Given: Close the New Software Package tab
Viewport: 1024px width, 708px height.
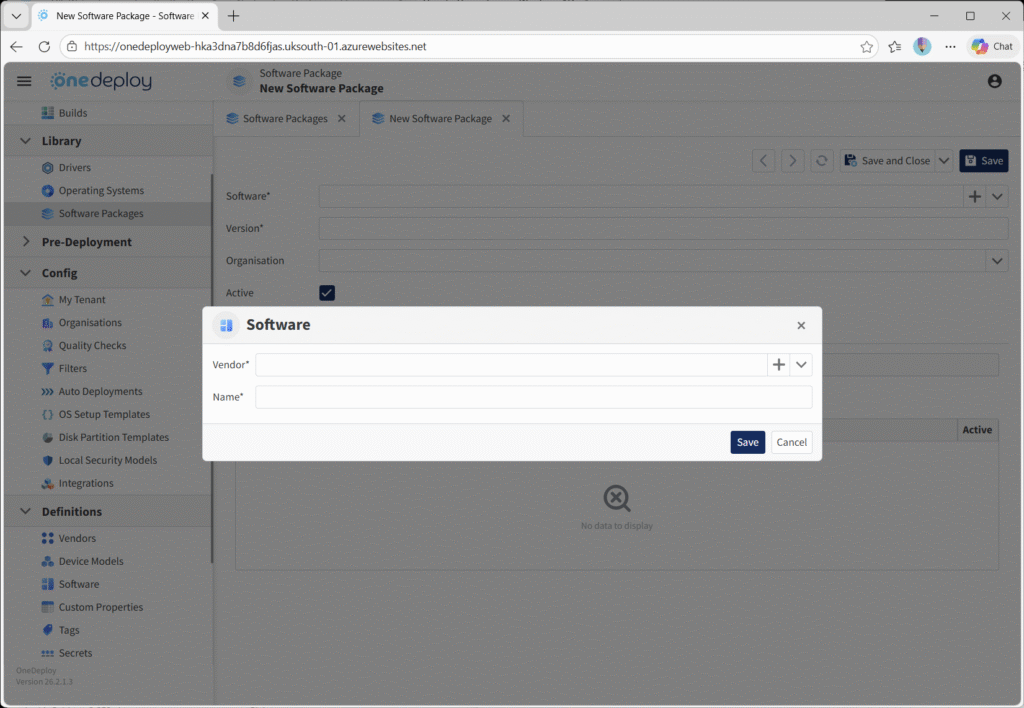Looking at the screenshot, I should click(x=506, y=119).
